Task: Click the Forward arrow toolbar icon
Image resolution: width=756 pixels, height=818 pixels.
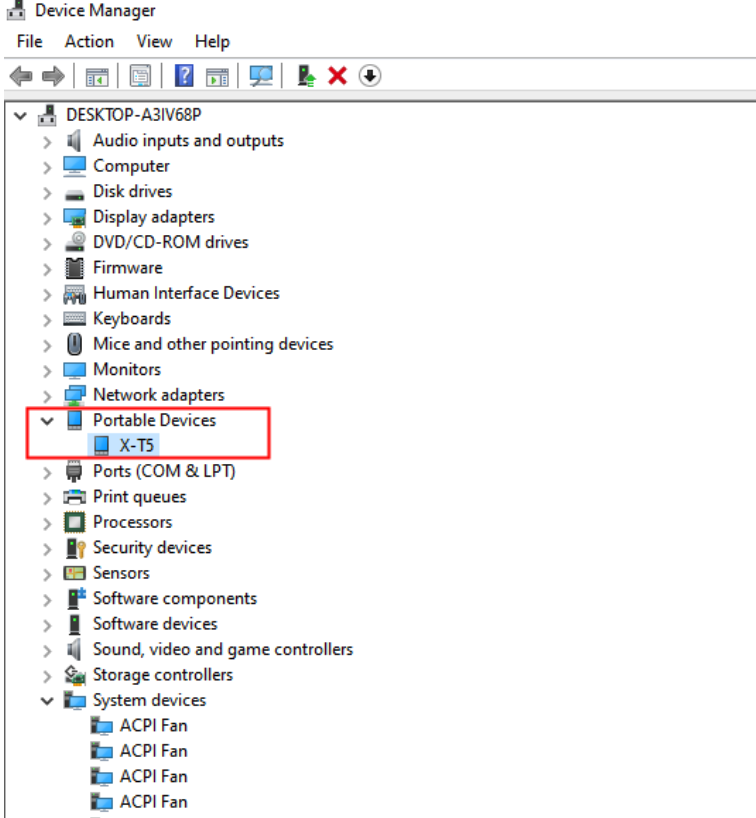Action: pos(52,76)
